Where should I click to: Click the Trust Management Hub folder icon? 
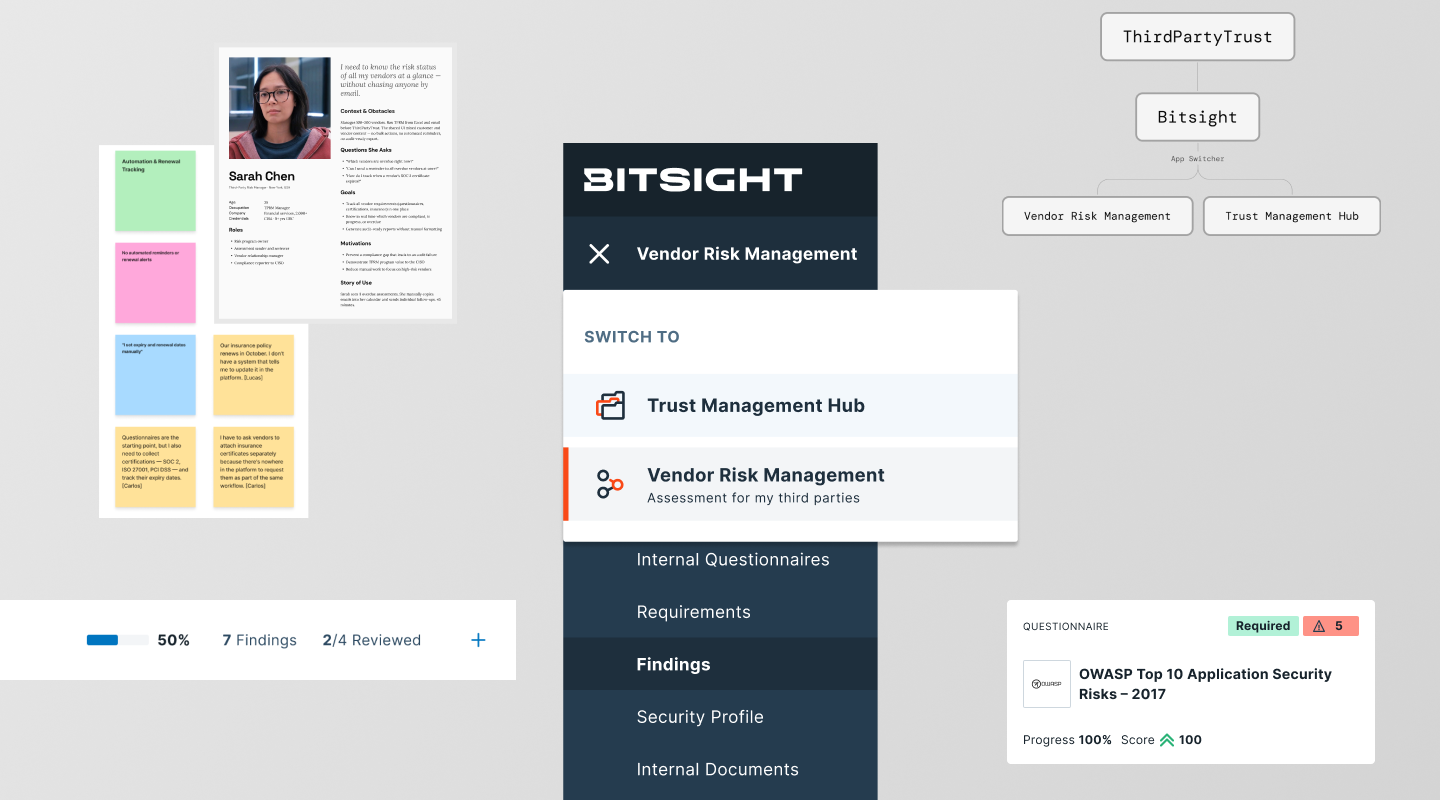[610, 405]
